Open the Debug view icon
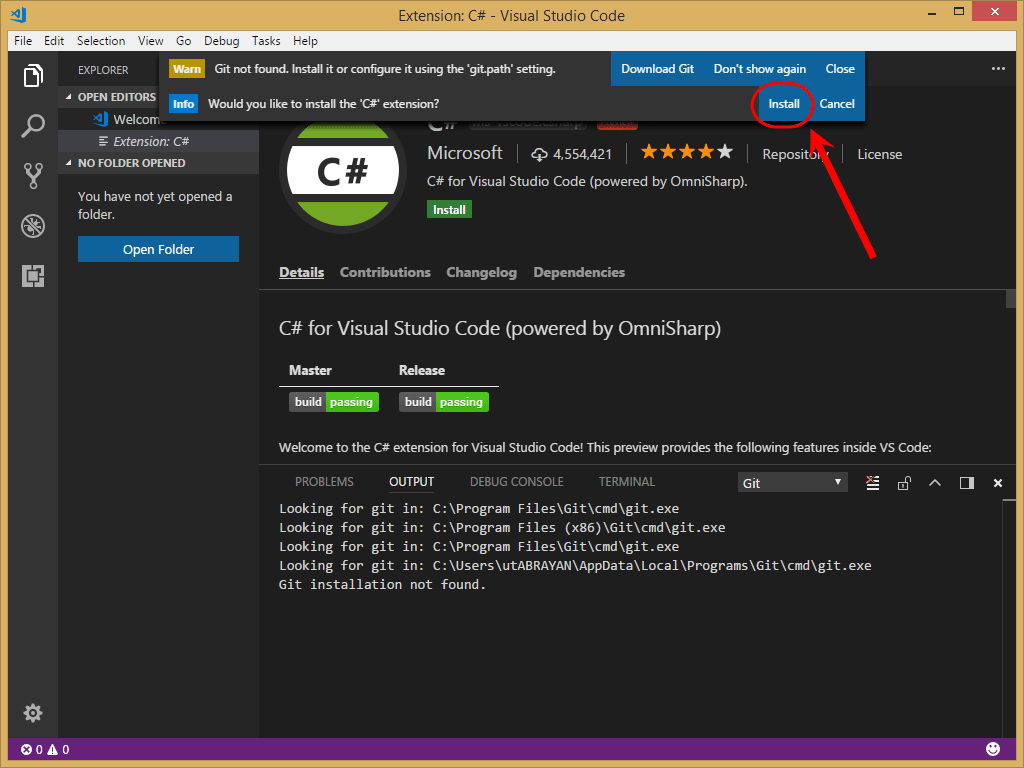Image resolution: width=1024 pixels, height=768 pixels. pyautogui.click(x=33, y=226)
